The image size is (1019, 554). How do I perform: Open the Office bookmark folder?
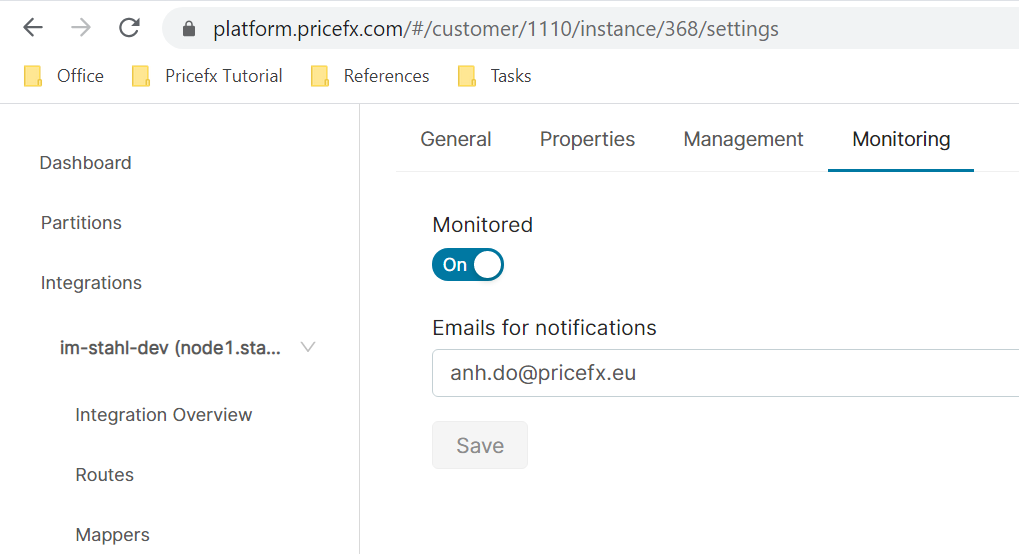tap(64, 76)
